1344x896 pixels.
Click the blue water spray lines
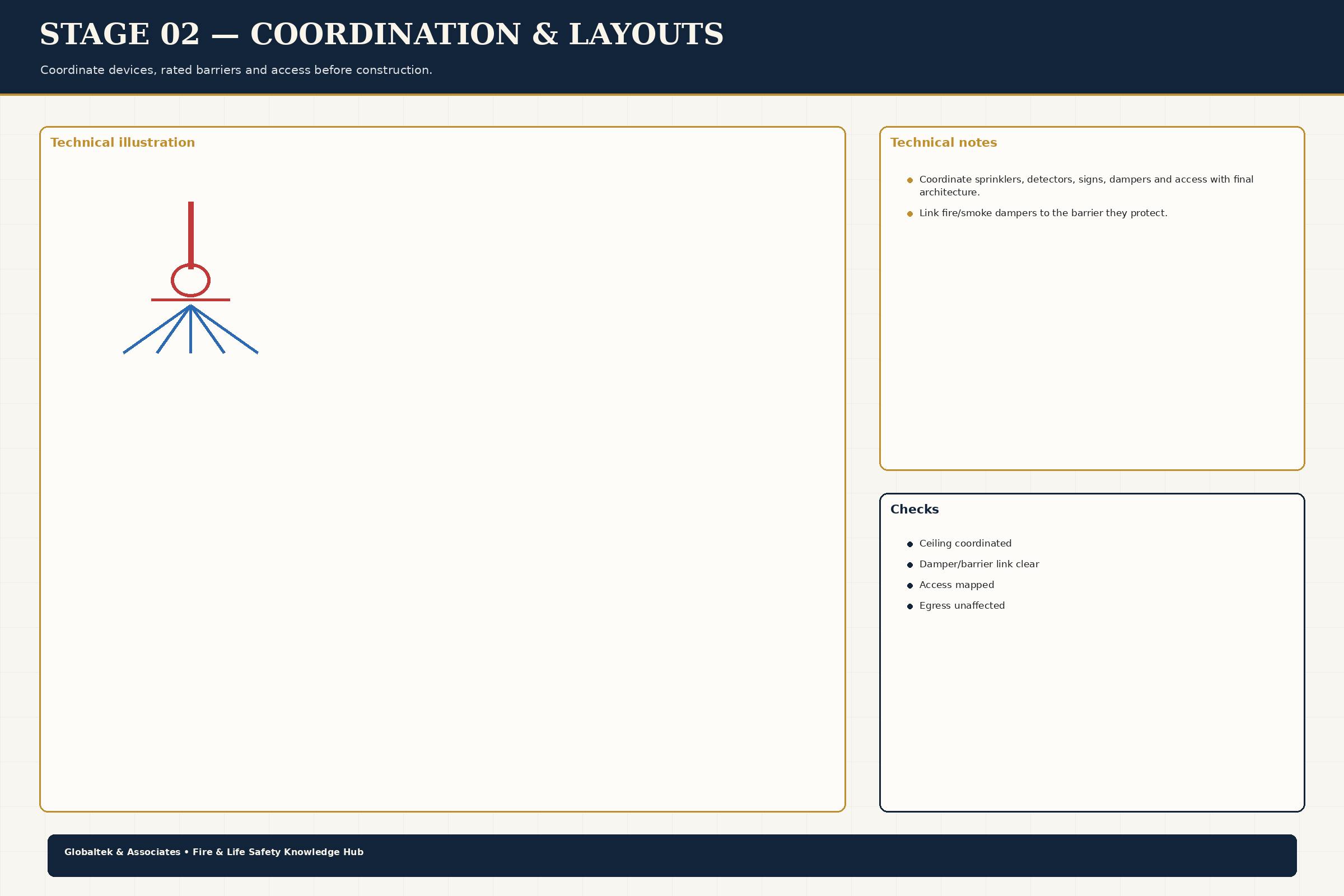[x=190, y=329]
